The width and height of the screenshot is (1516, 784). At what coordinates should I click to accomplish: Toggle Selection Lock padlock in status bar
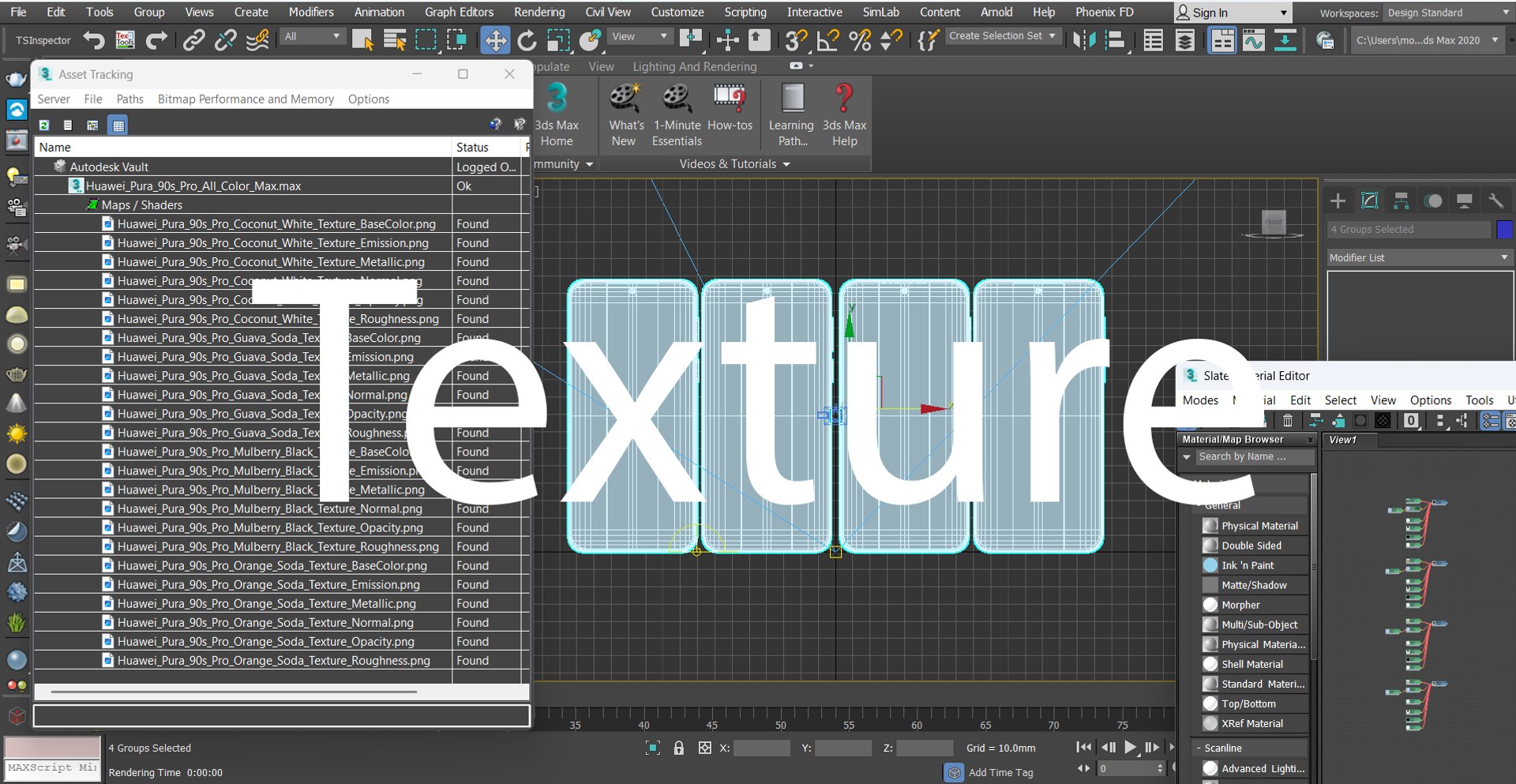coord(678,748)
